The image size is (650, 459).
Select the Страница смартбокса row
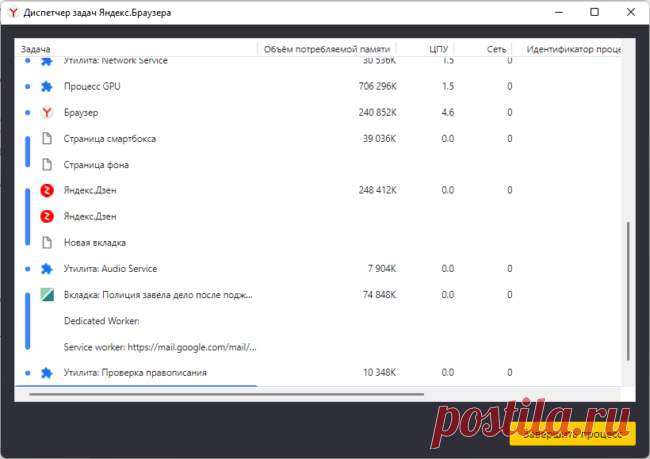pyautogui.click(x=318, y=138)
